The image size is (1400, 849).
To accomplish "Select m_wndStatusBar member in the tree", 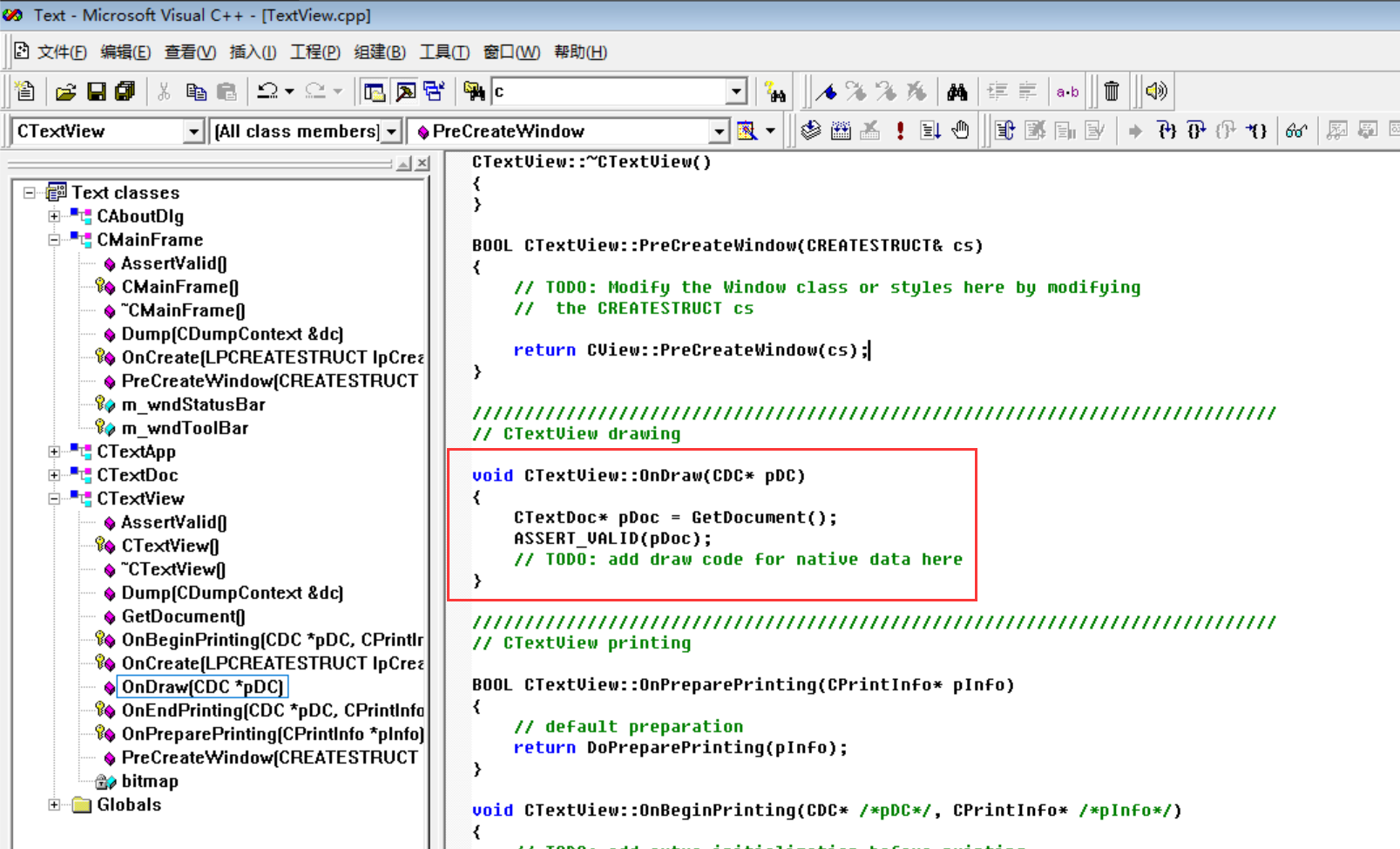I will tap(193, 404).
